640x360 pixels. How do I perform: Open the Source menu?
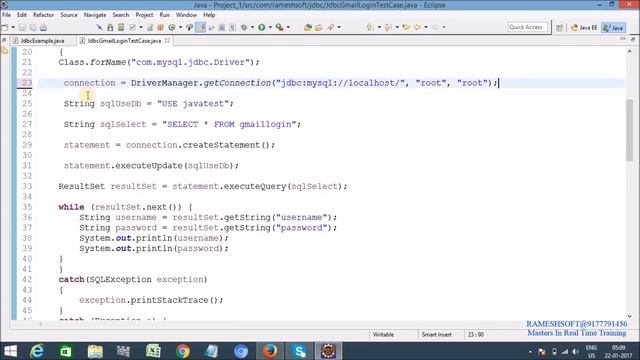coord(69,15)
